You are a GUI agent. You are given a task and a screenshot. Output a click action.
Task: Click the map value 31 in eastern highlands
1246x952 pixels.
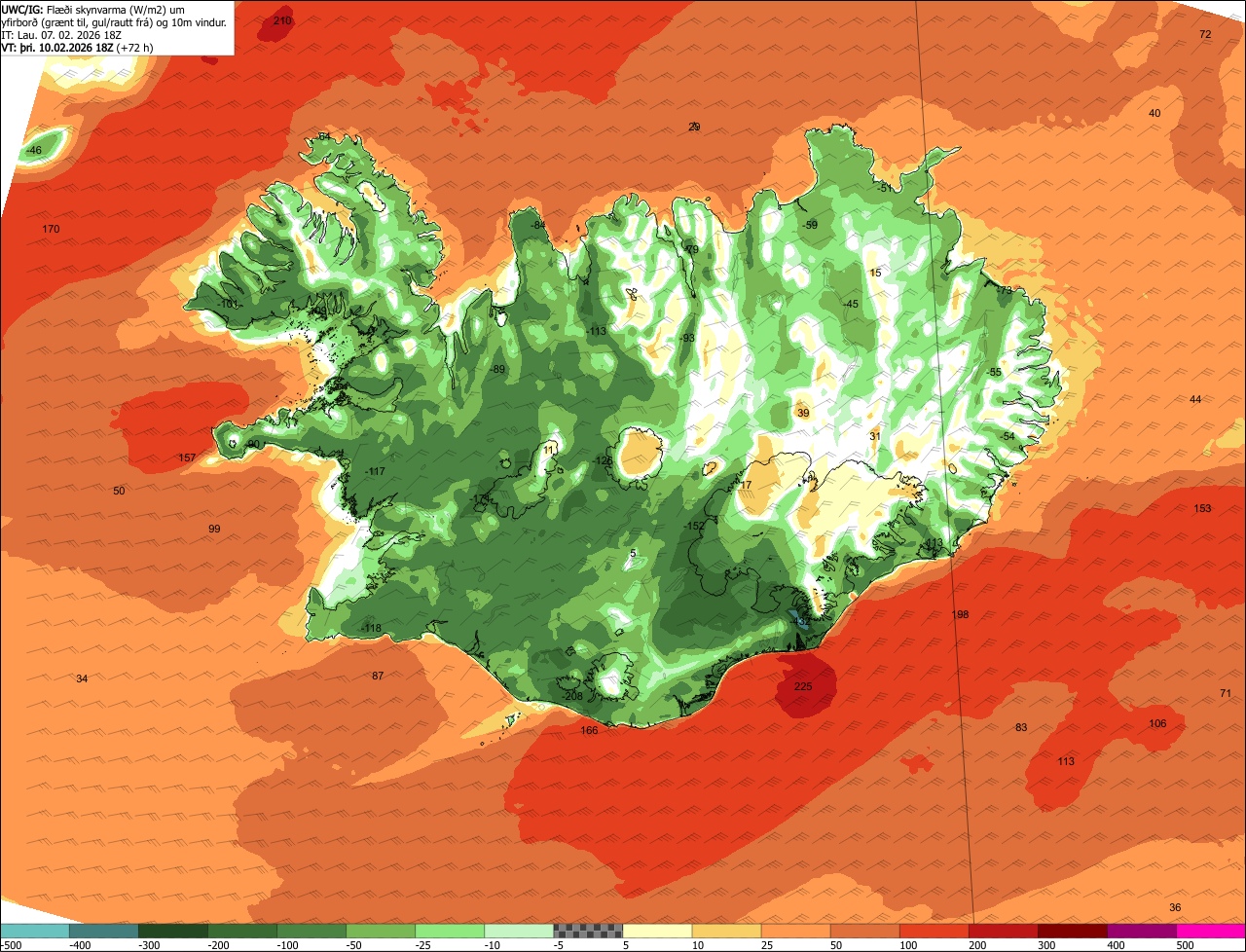875,436
